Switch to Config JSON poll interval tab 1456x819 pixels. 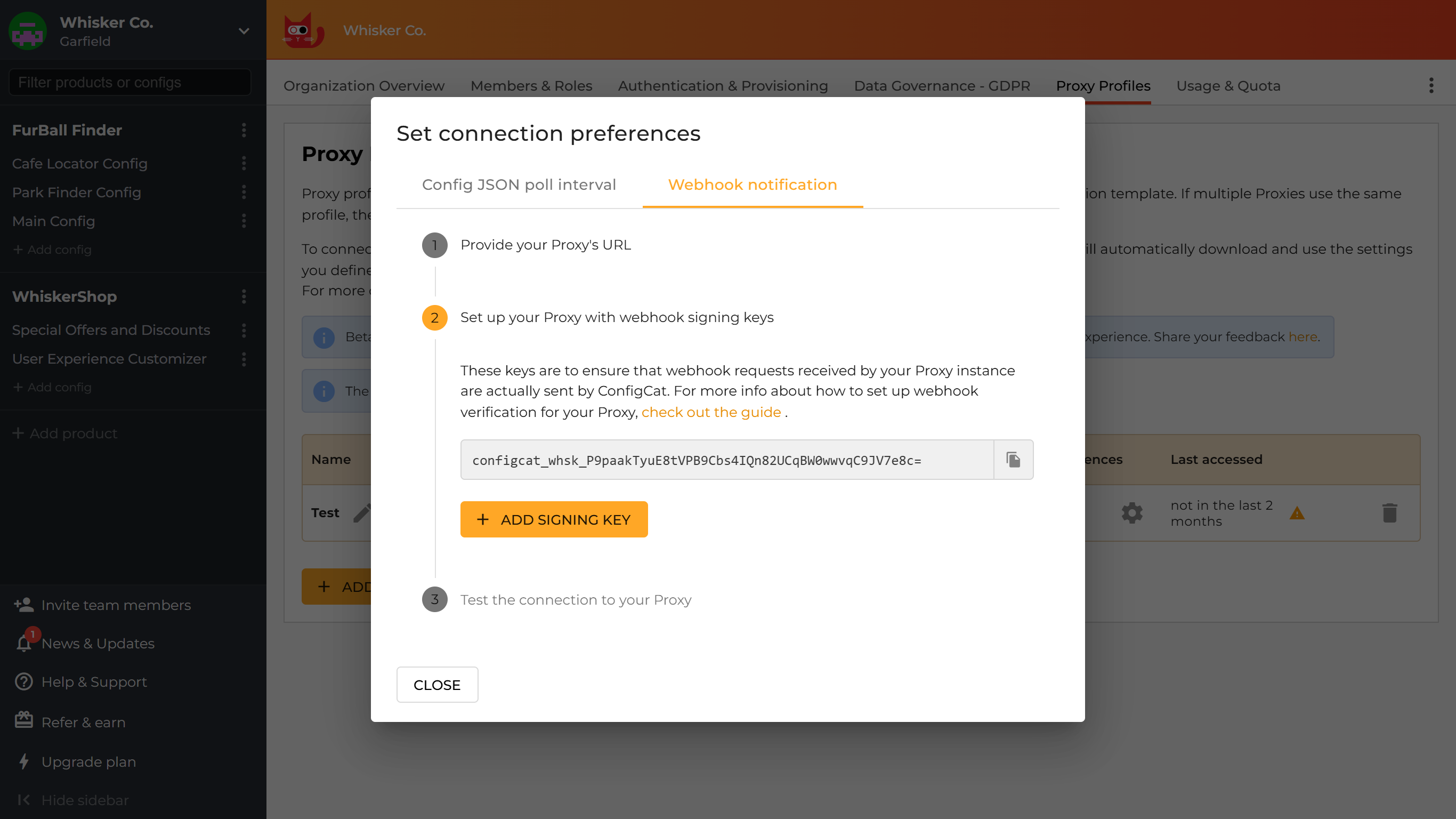[x=519, y=184]
